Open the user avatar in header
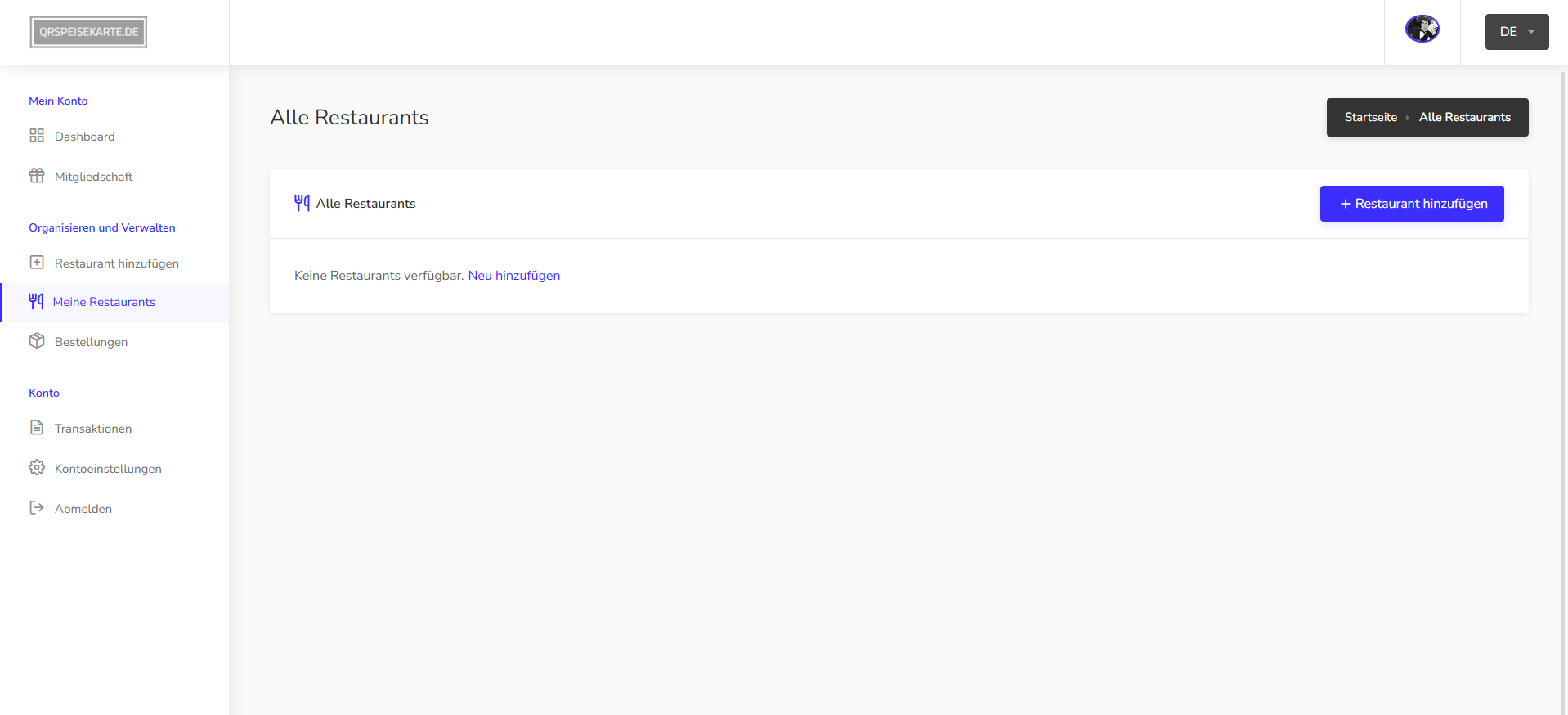 [x=1422, y=29]
